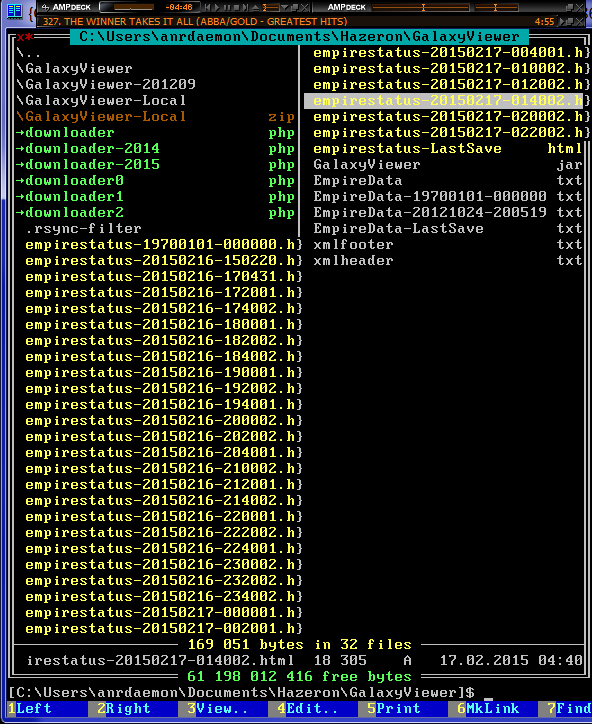Start playback with AMPDECK play button
This screenshot has height=724, width=592.
pyautogui.click(x=217, y=7)
